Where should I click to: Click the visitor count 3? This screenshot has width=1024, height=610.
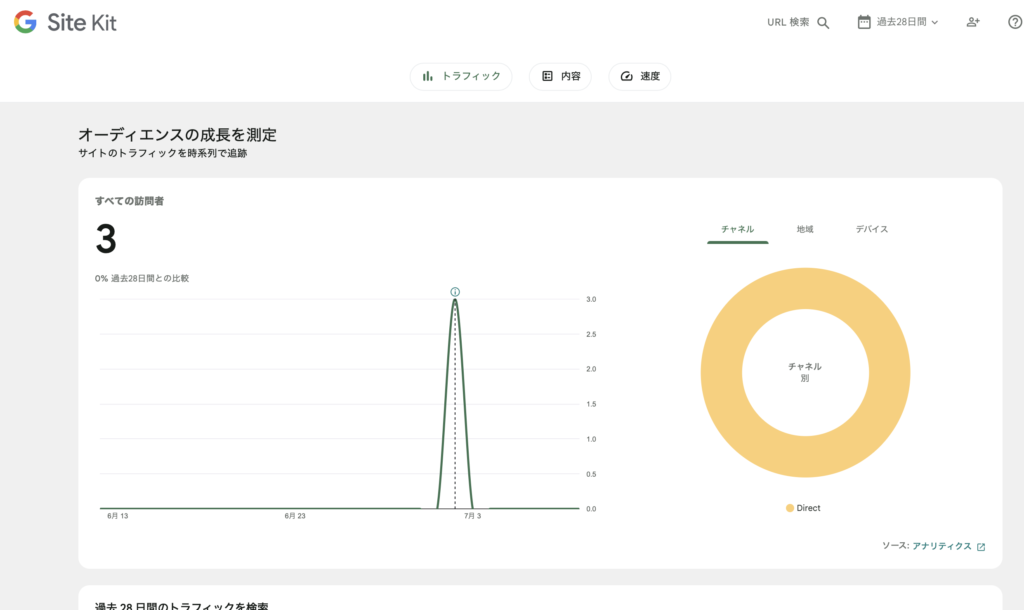[x=106, y=239]
